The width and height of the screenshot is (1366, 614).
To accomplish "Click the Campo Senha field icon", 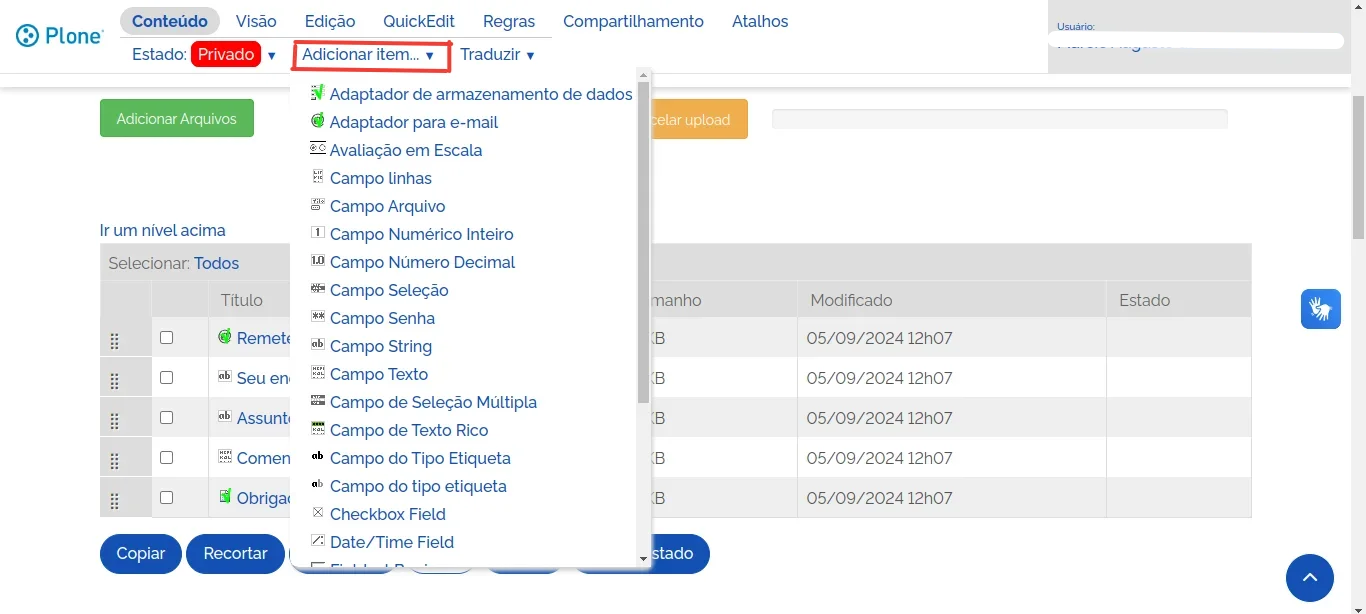I will click(318, 317).
